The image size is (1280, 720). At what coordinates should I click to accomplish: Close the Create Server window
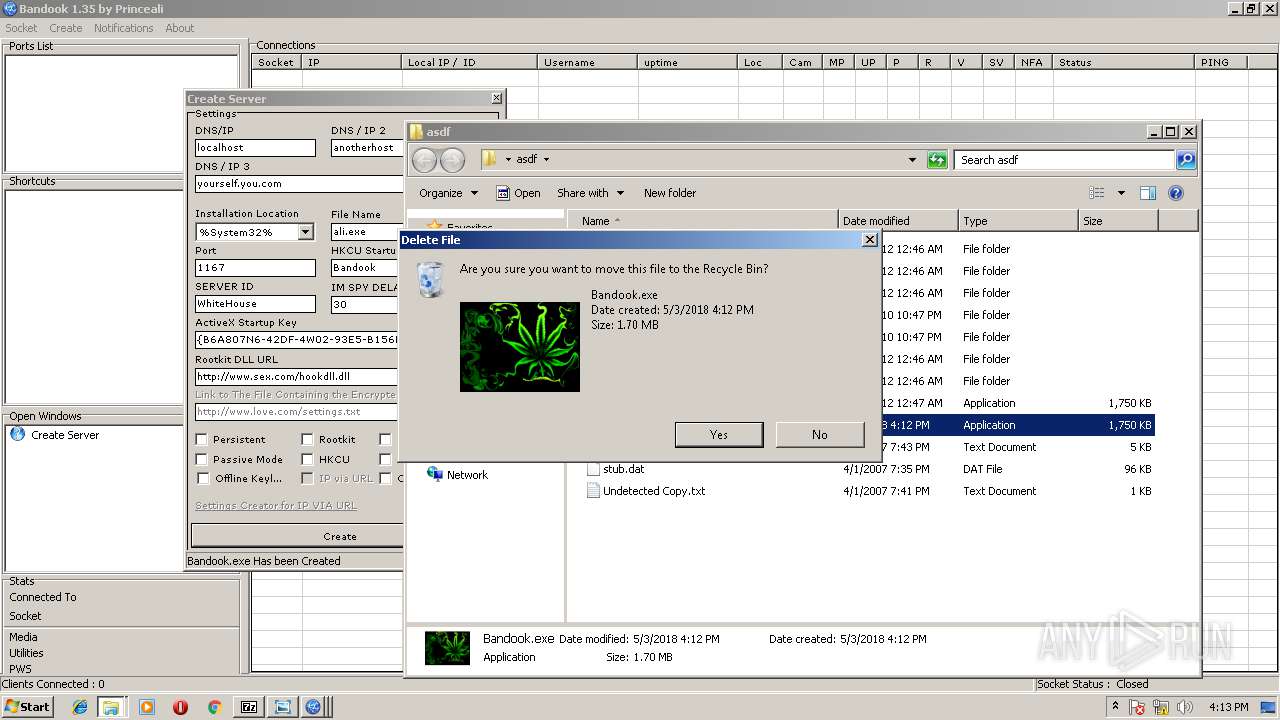pos(496,98)
